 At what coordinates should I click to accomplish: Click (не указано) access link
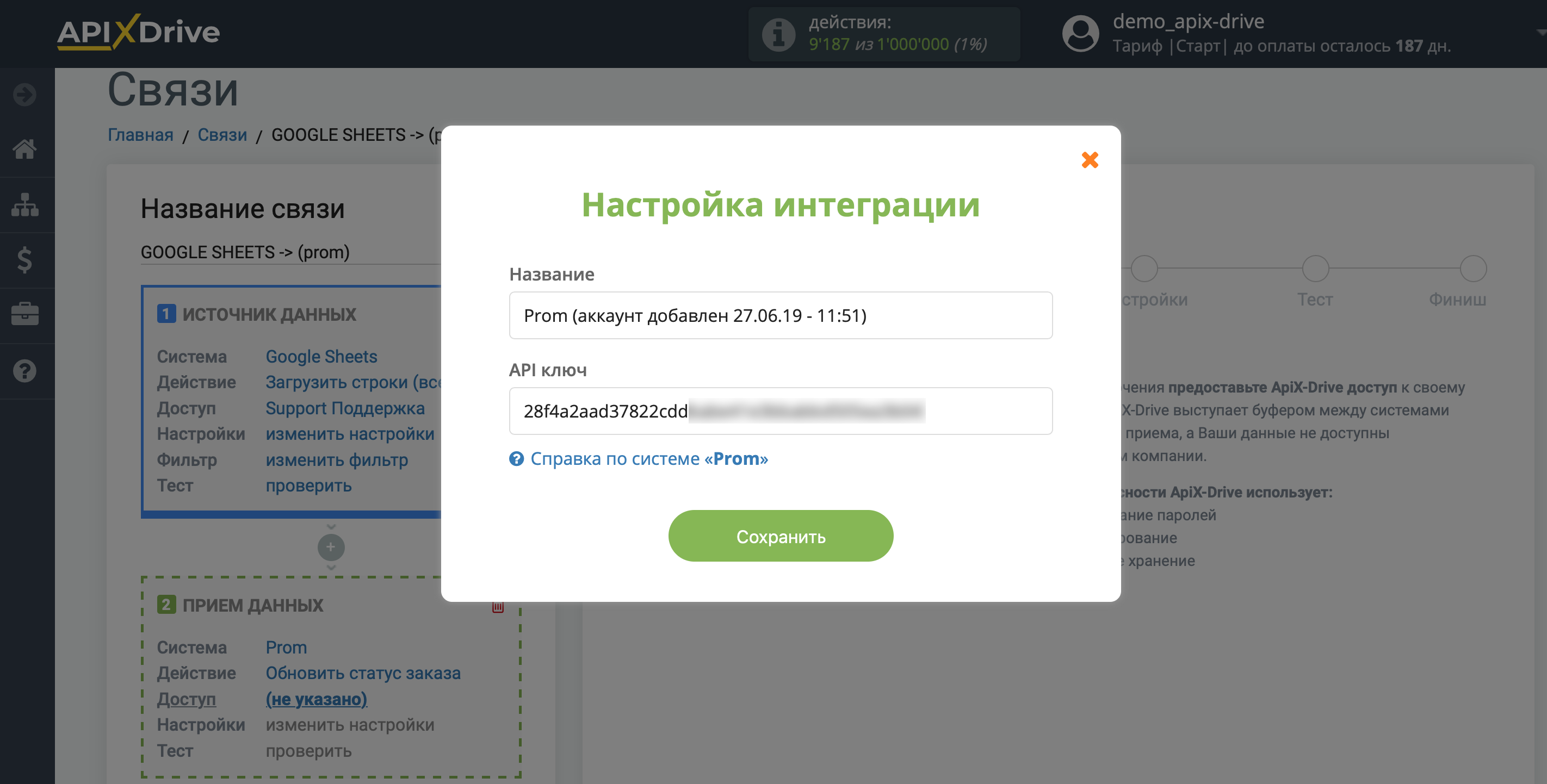tap(316, 699)
